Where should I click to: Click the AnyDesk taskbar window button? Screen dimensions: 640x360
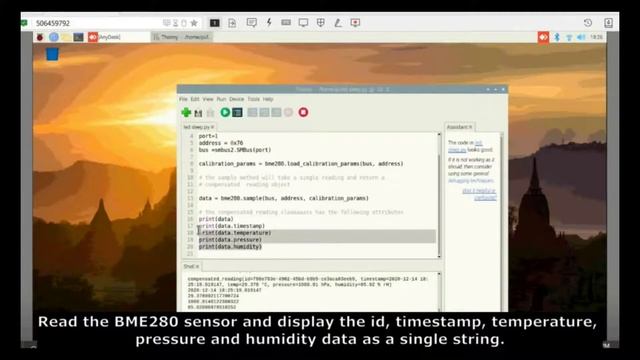118,37
